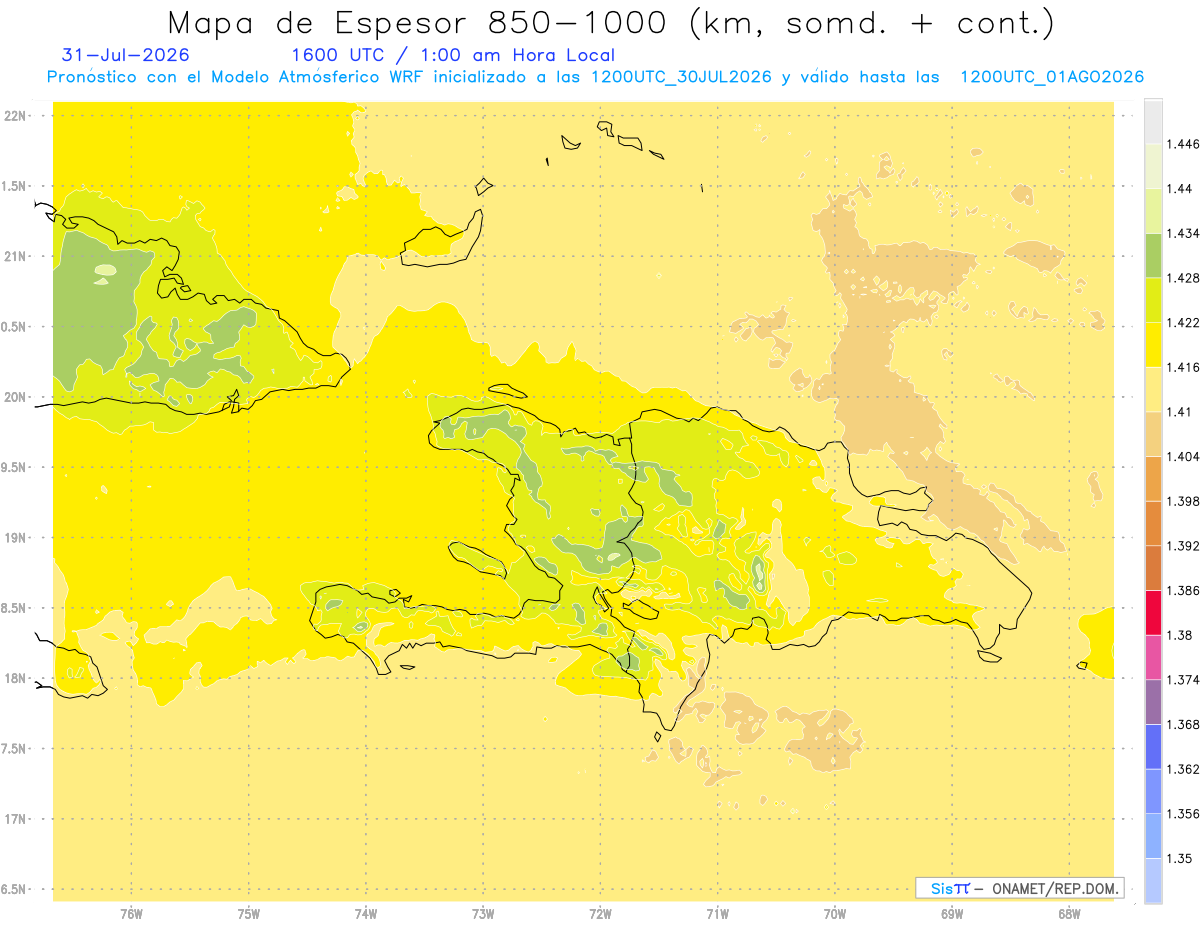Click the legend value 1.35
This screenshot has width=1200, height=927.
[1178, 858]
